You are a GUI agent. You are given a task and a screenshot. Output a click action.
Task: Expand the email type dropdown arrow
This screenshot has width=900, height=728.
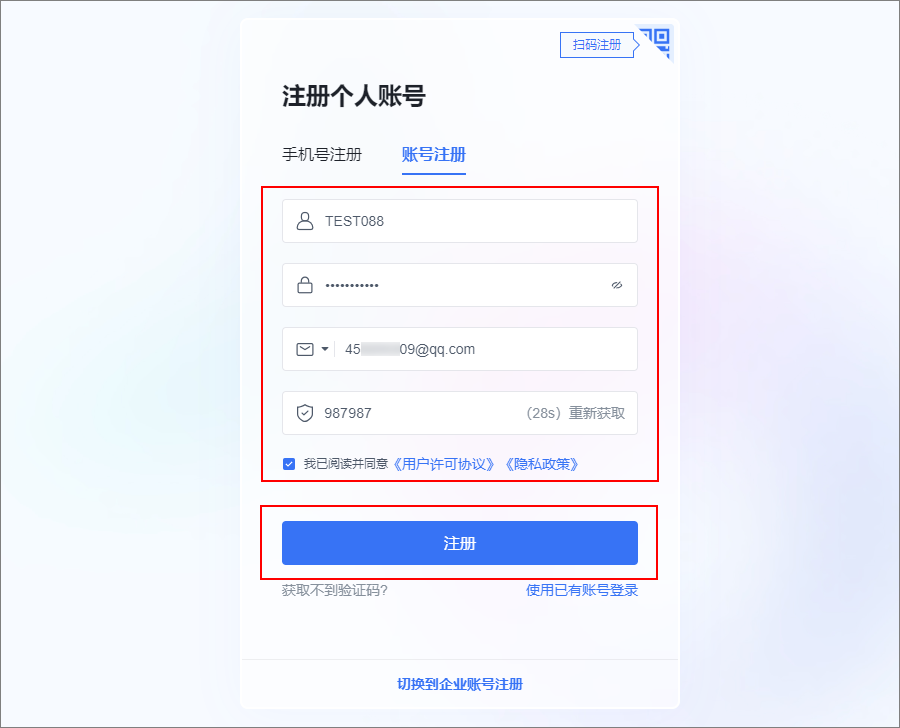point(325,349)
